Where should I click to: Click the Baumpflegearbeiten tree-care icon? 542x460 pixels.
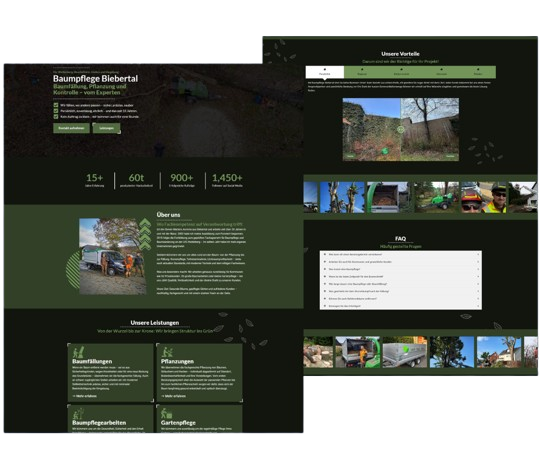(78, 413)
